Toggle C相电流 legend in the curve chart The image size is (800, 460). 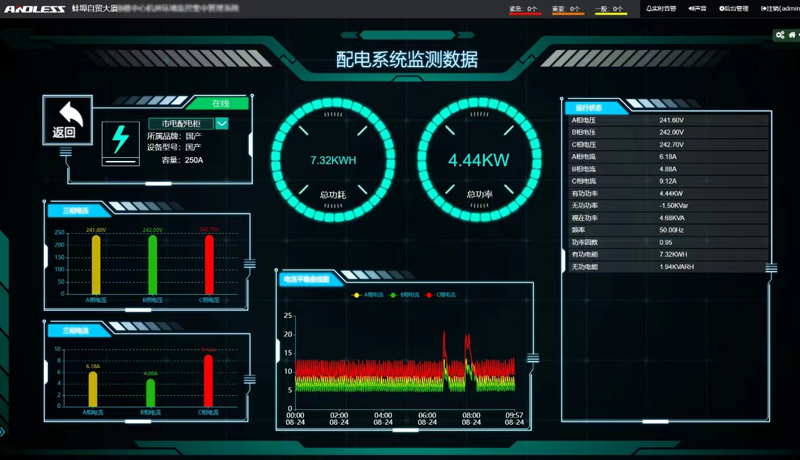(x=441, y=295)
